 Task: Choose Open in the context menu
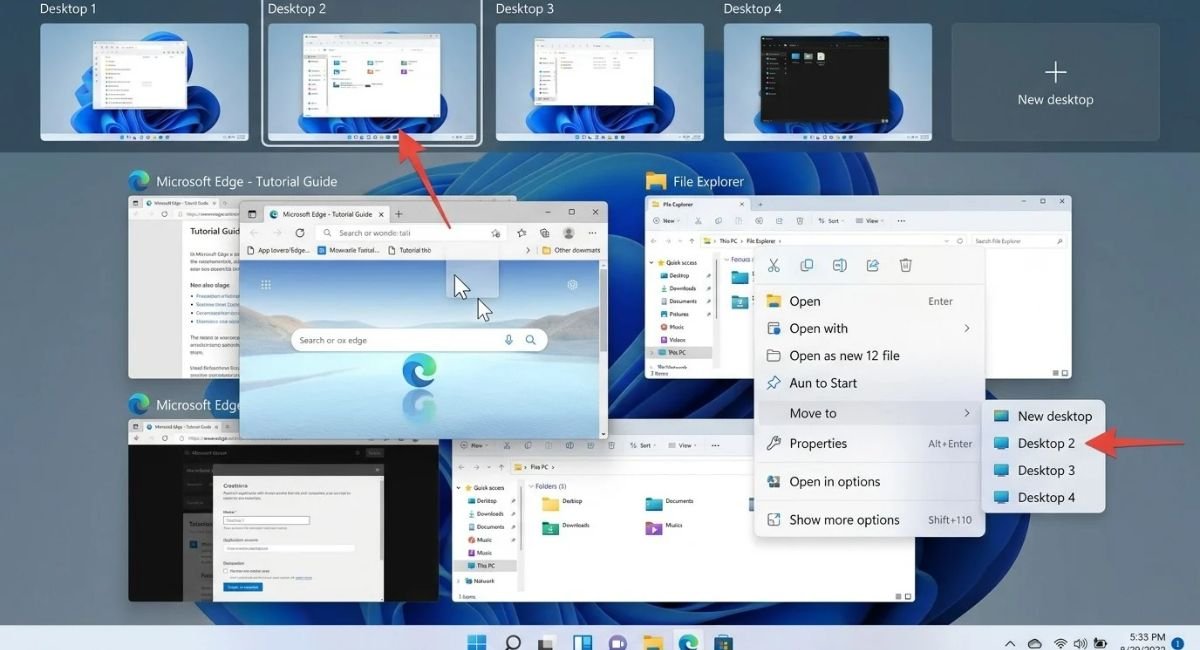869,301
